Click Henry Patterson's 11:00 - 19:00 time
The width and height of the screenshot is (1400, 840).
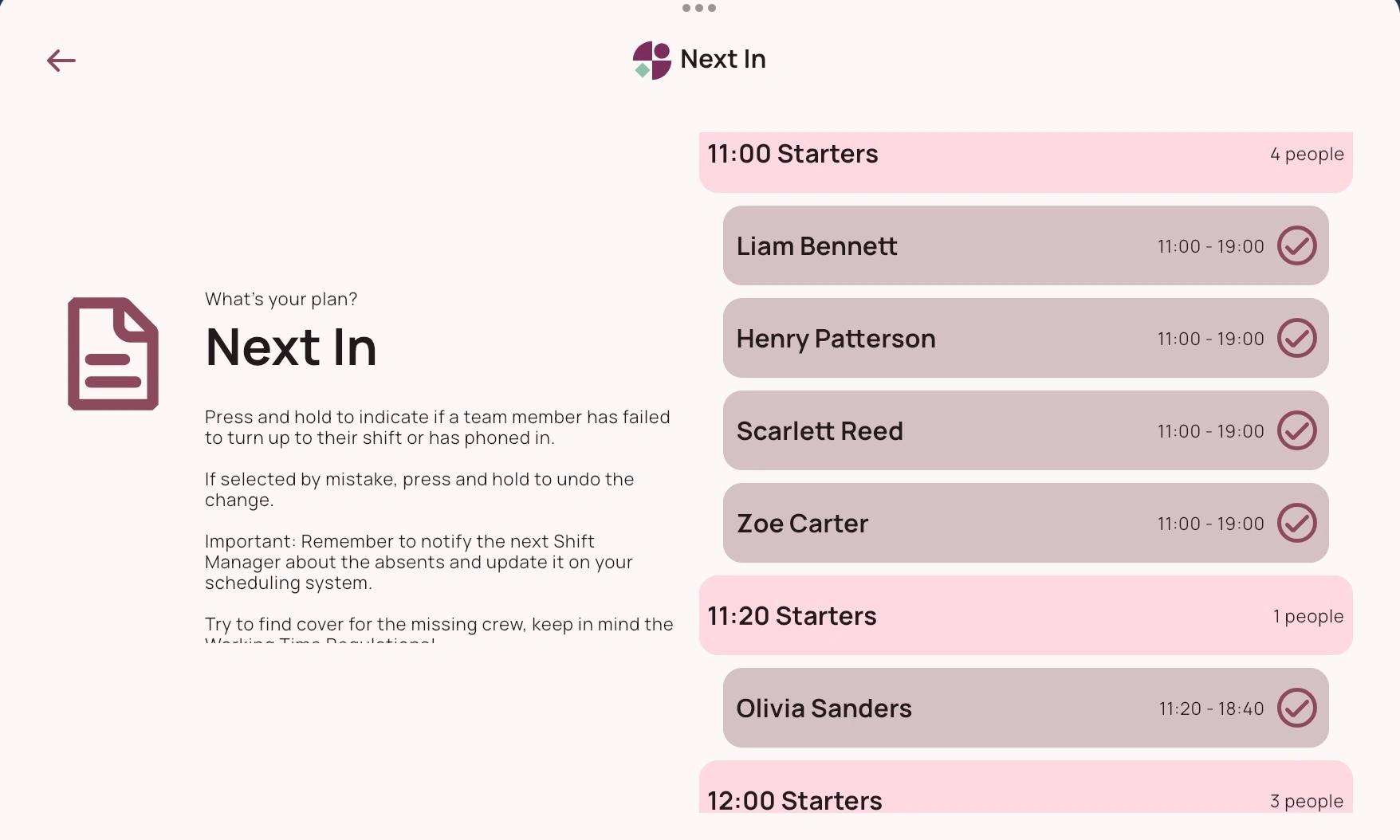(x=1211, y=339)
